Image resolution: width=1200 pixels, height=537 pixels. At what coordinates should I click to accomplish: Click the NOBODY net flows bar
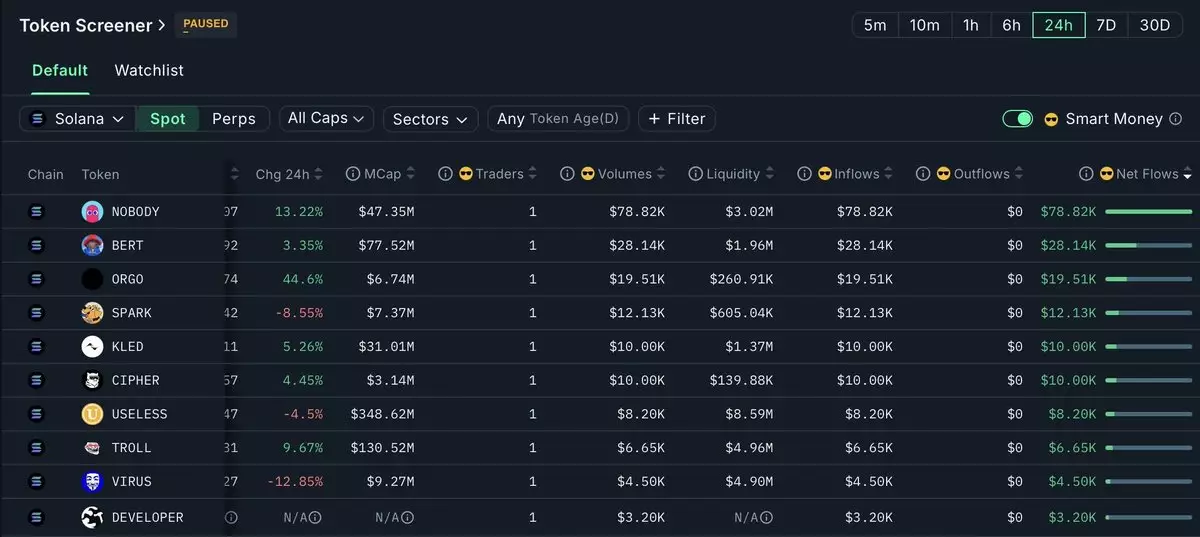[1148, 212]
